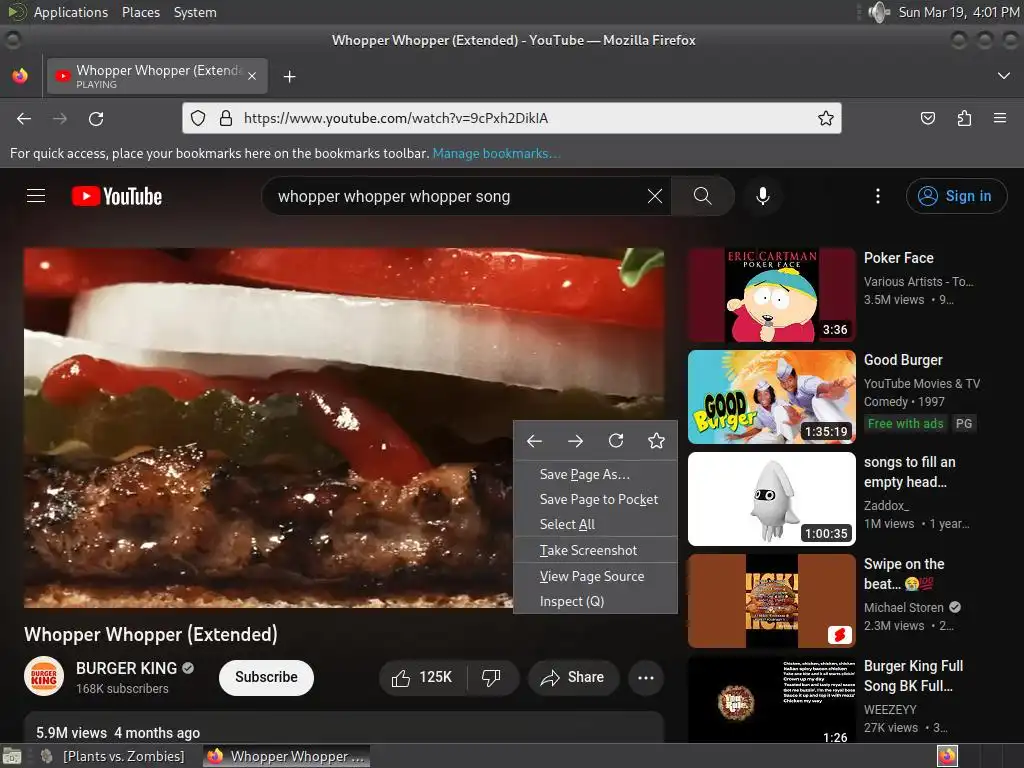Screen dimensions: 1024x768
Task: Open Burger King Full Song thumbnail
Action: [771, 699]
